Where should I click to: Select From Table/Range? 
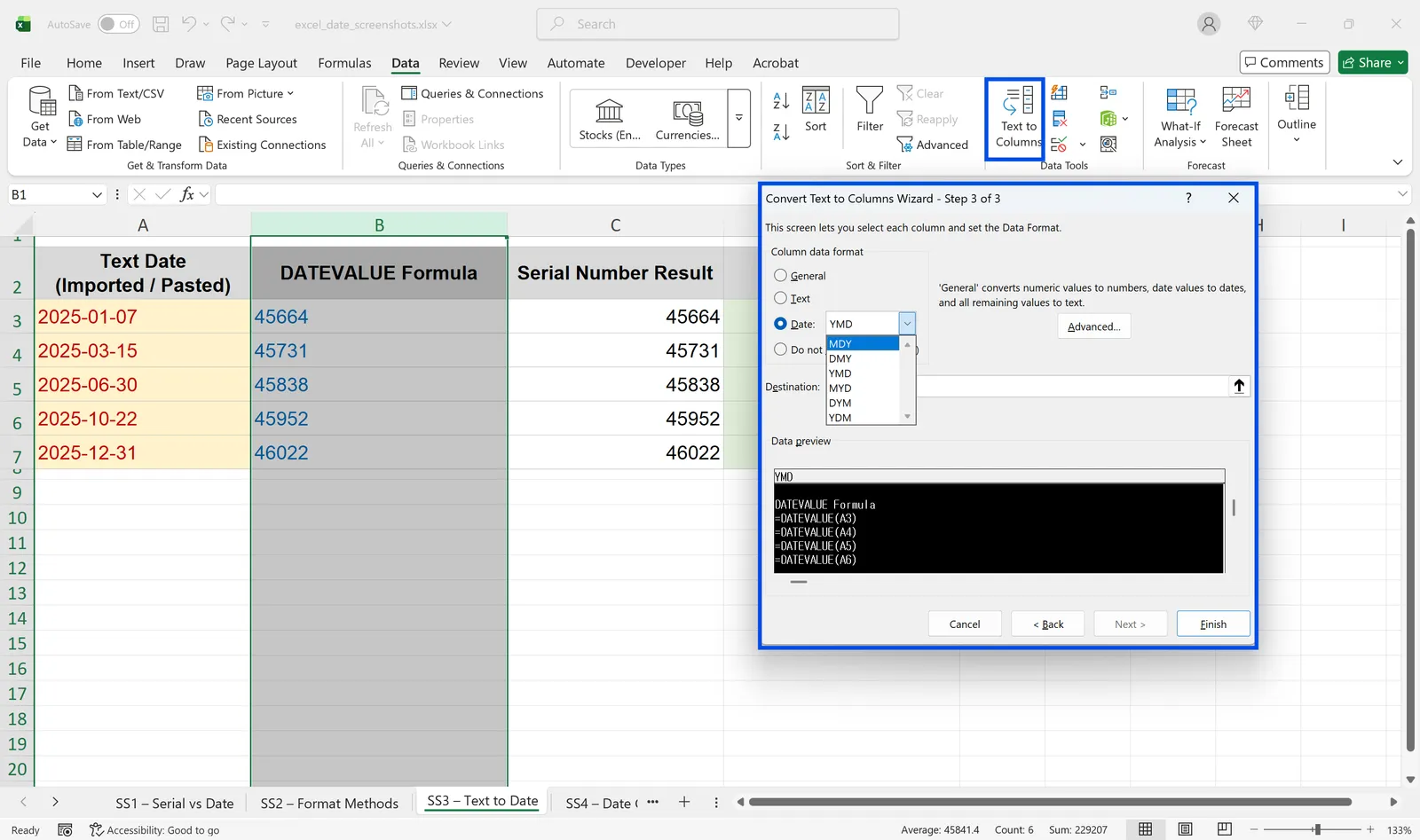124,145
